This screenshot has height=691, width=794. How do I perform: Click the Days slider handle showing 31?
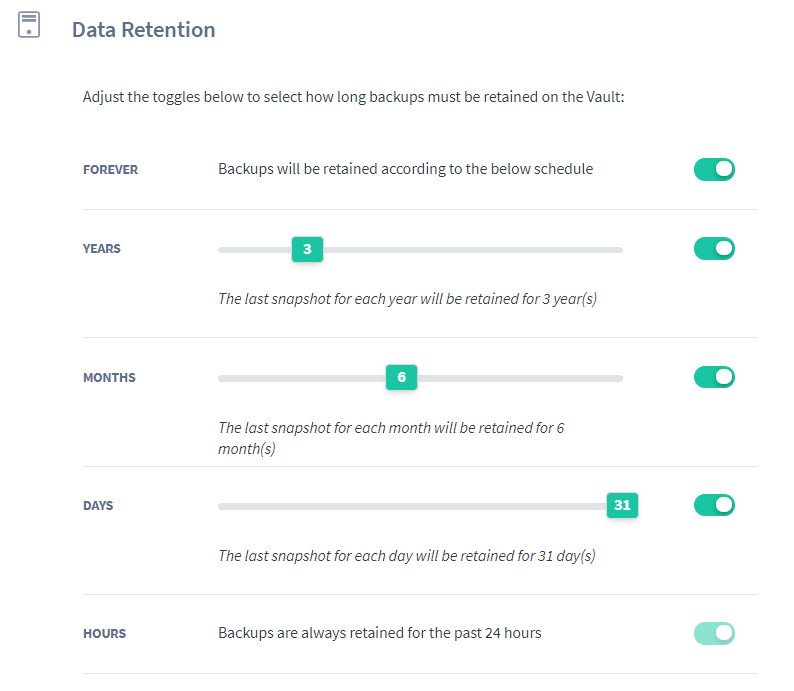(622, 505)
